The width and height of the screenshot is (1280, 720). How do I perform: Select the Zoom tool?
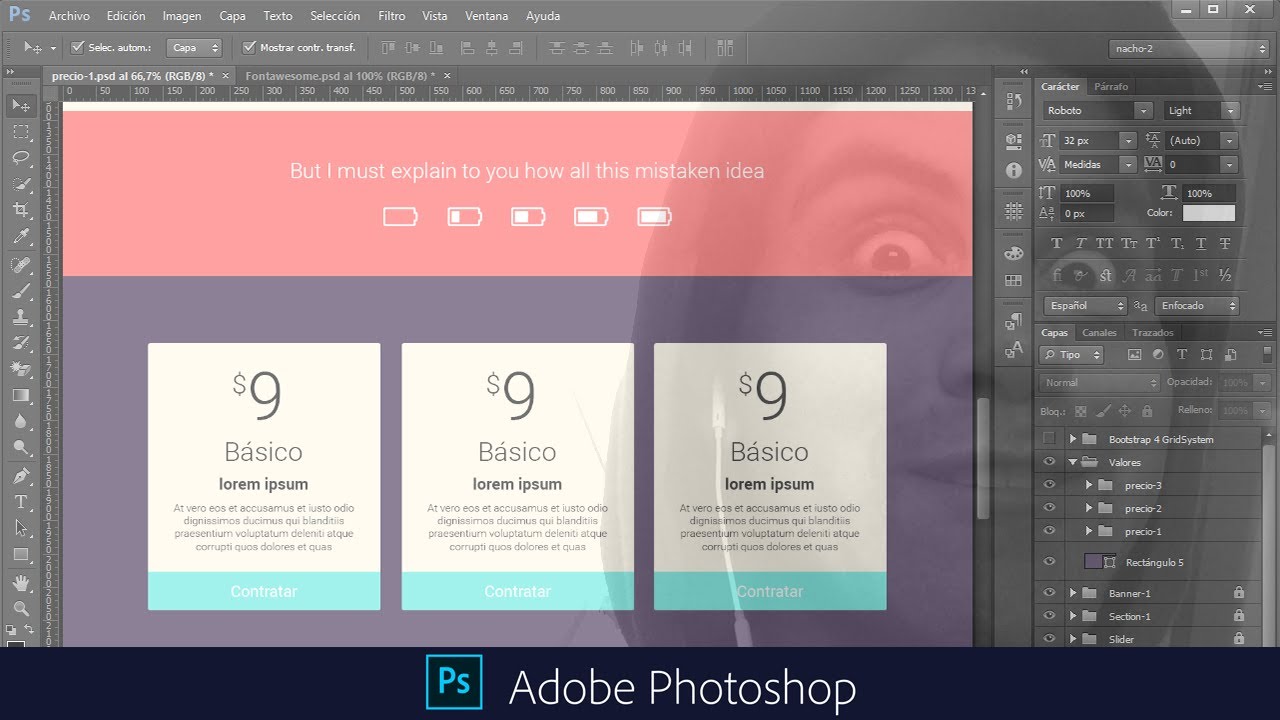[x=21, y=607]
